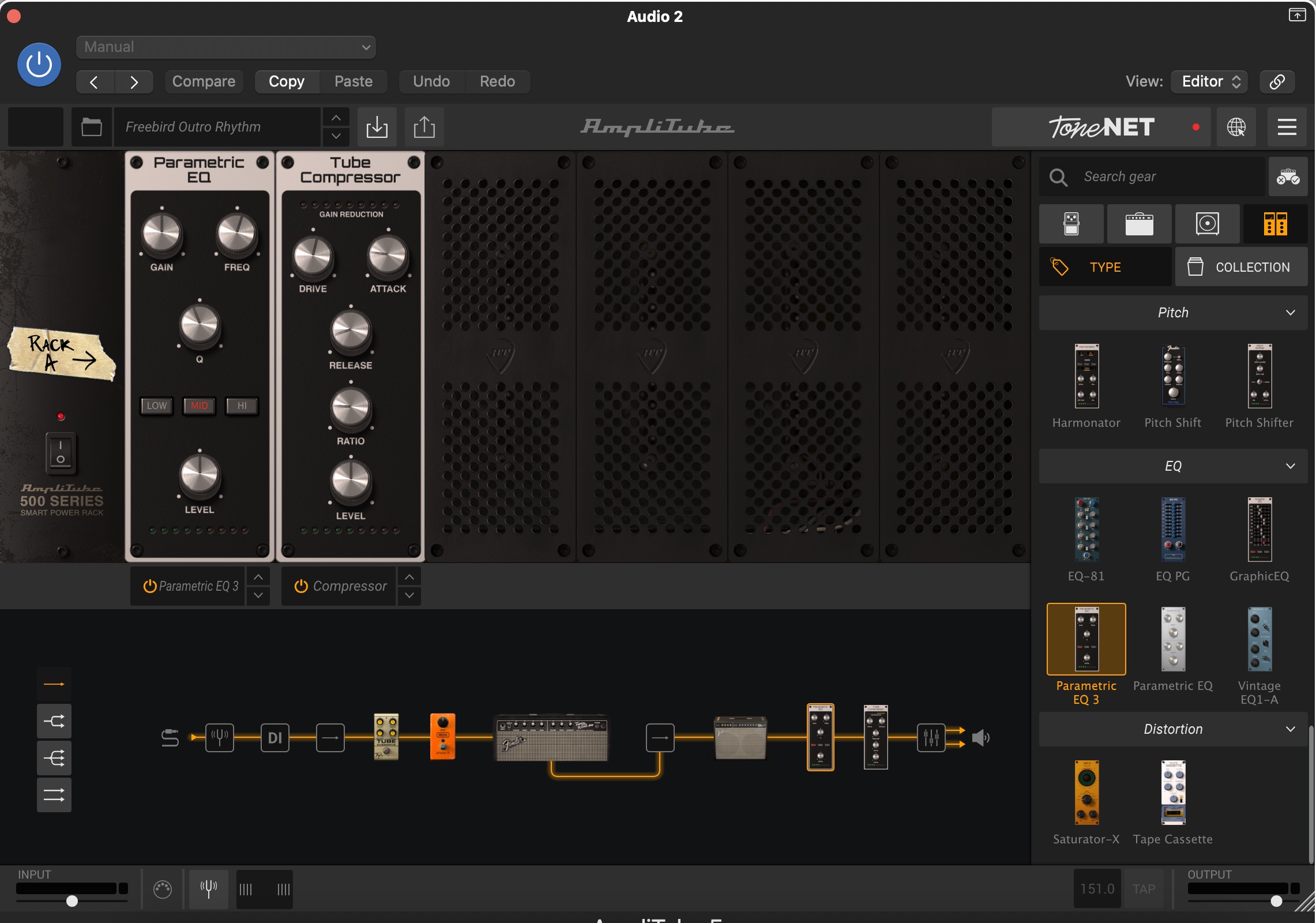
Task: Click the Compare button
Action: pyautogui.click(x=204, y=82)
